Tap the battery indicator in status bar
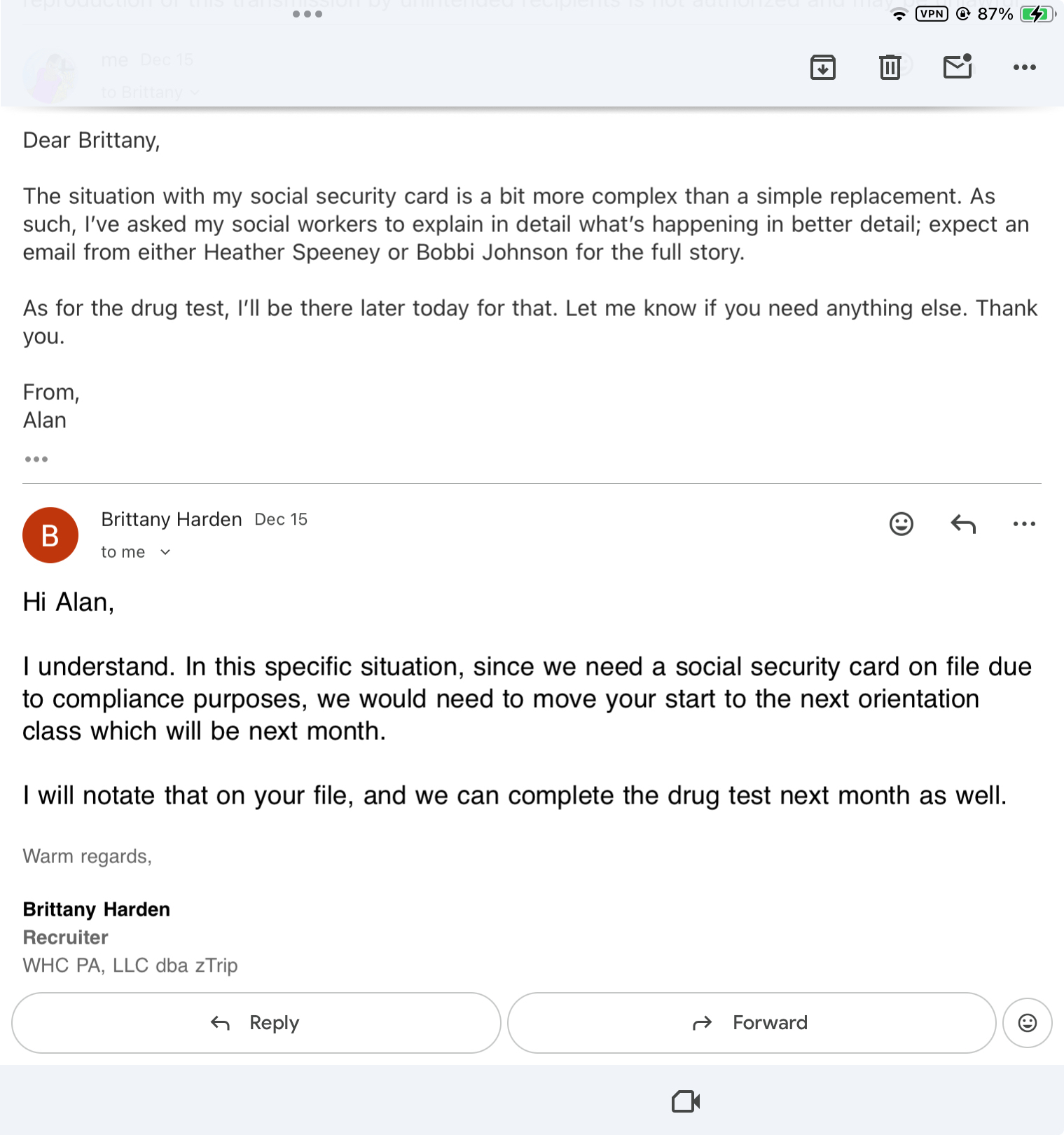The image size is (1064, 1135). click(1037, 14)
